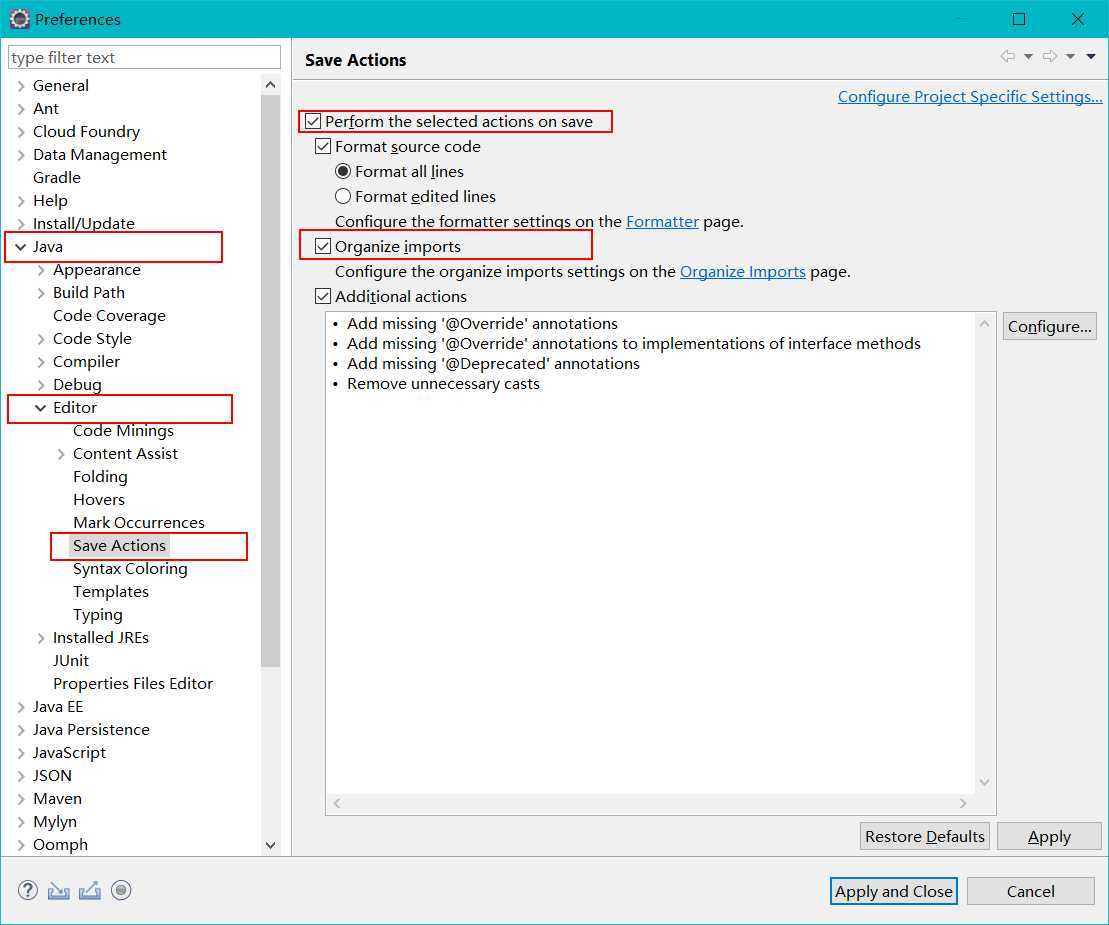Screen dimensions: 1109x925
Task: Open the Templates preferences page
Action: tap(111, 592)
